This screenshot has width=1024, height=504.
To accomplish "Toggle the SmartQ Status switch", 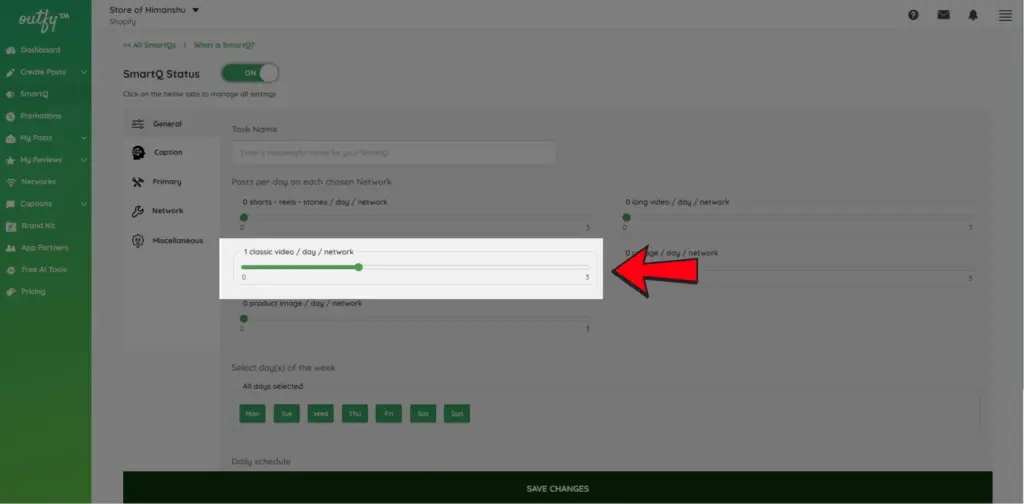I will coord(250,73).
